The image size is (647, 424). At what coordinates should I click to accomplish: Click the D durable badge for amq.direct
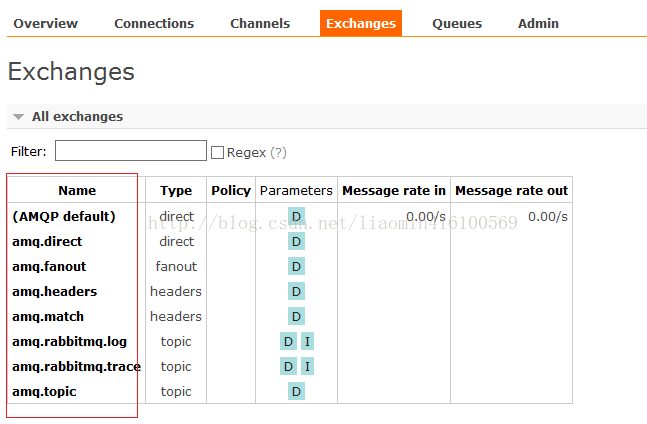click(296, 241)
